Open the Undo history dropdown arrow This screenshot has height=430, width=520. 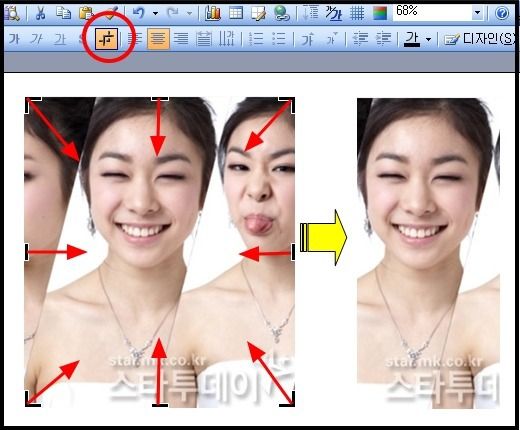(x=155, y=13)
